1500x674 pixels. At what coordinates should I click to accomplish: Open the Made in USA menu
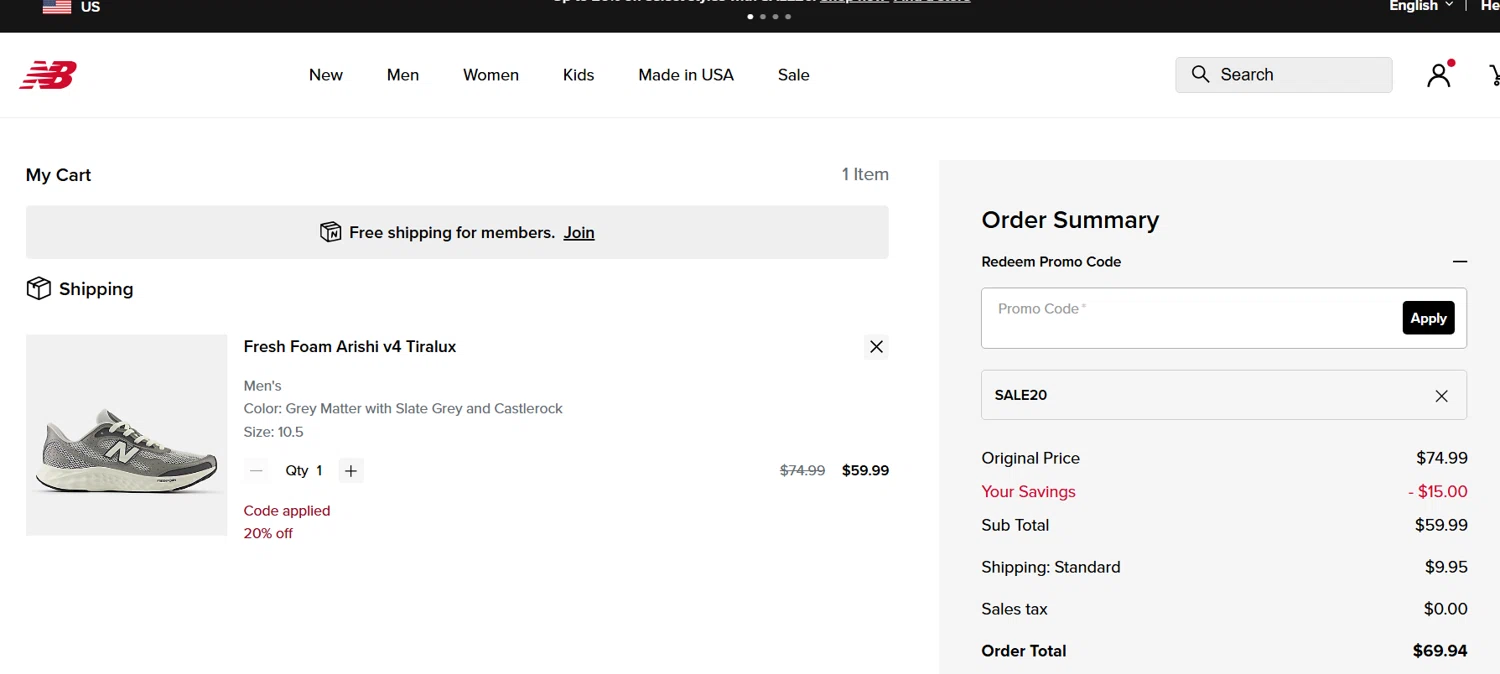tap(686, 75)
